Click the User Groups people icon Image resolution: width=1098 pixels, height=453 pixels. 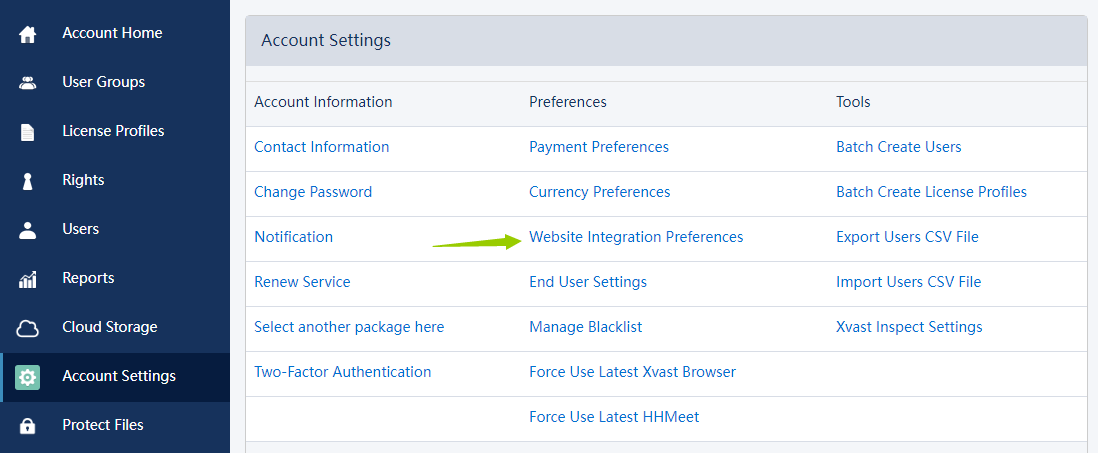click(x=28, y=83)
